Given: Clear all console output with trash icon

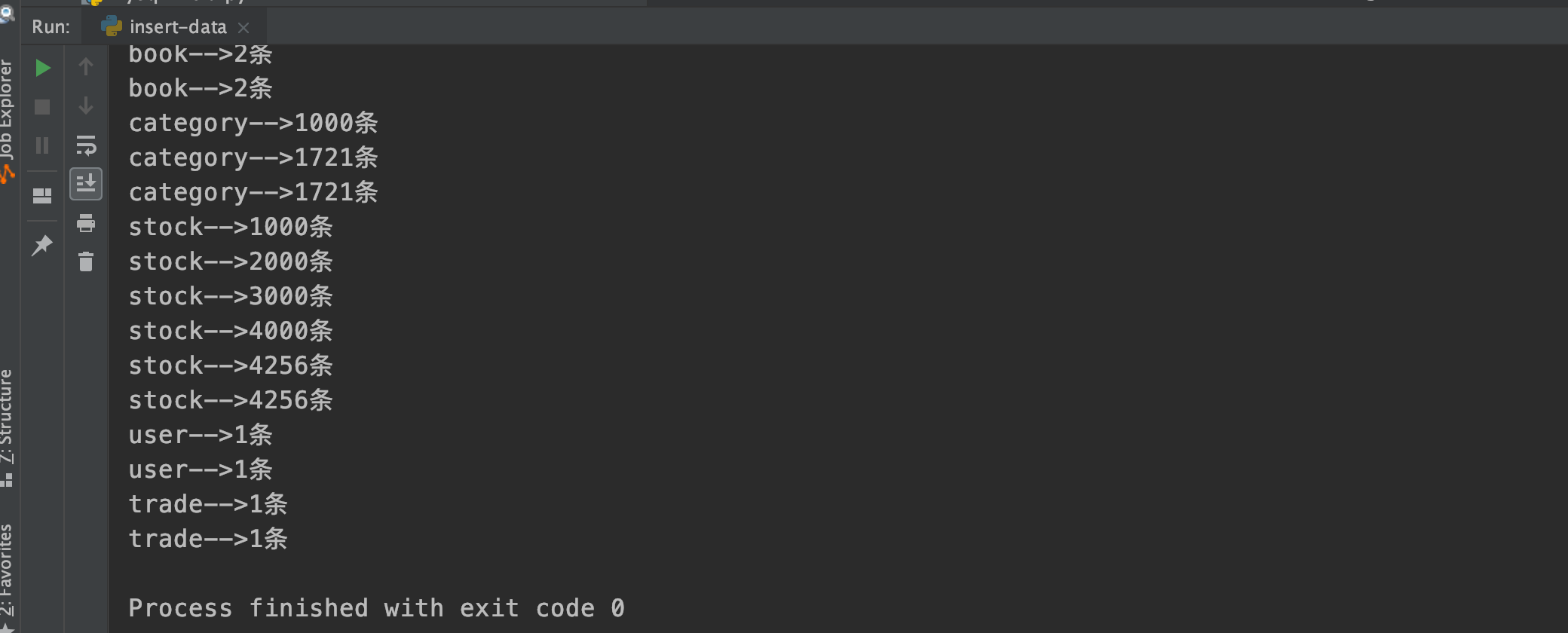Looking at the screenshot, I should click(86, 261).
